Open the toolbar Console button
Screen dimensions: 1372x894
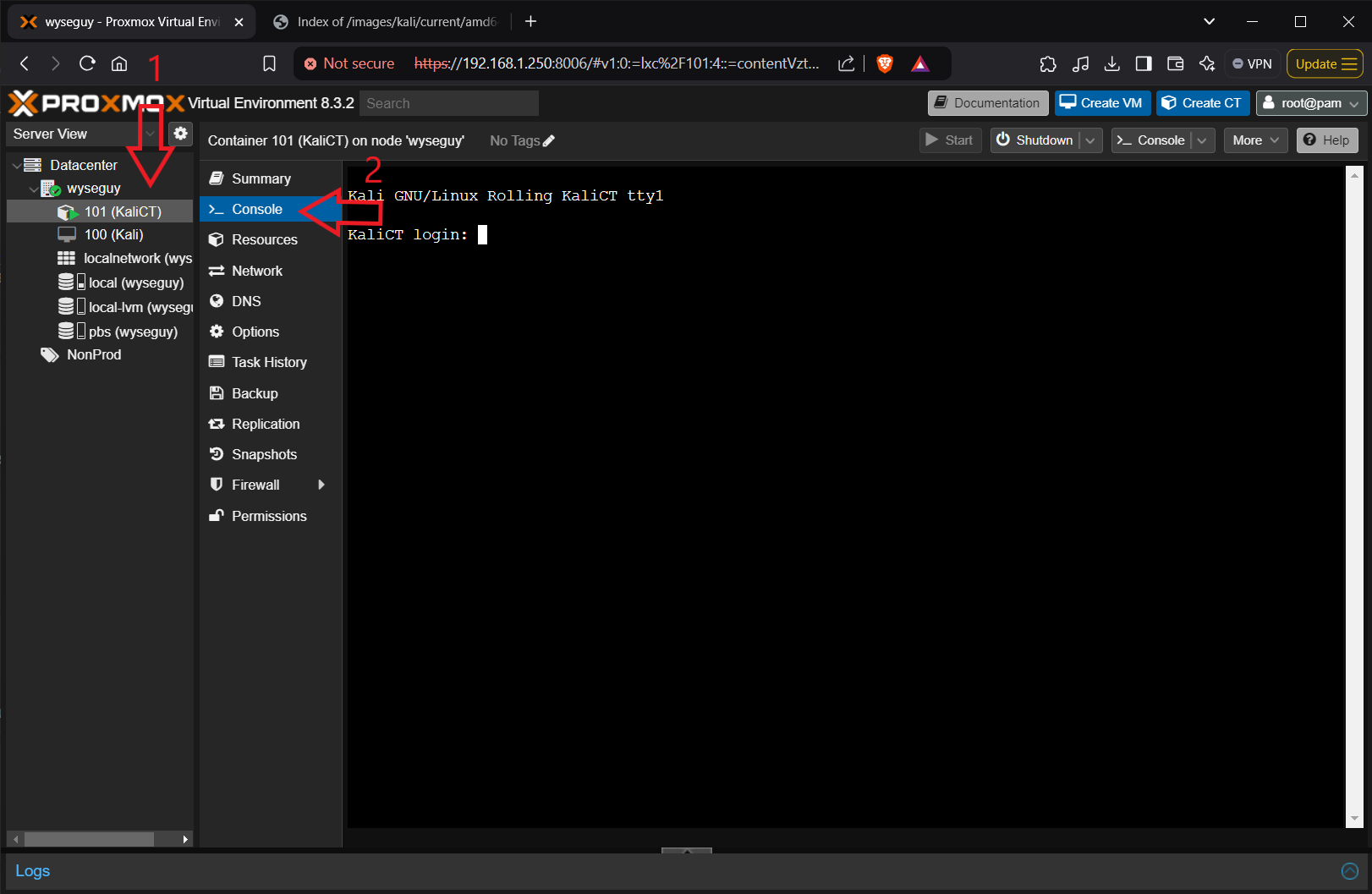tap(1150, 140)
